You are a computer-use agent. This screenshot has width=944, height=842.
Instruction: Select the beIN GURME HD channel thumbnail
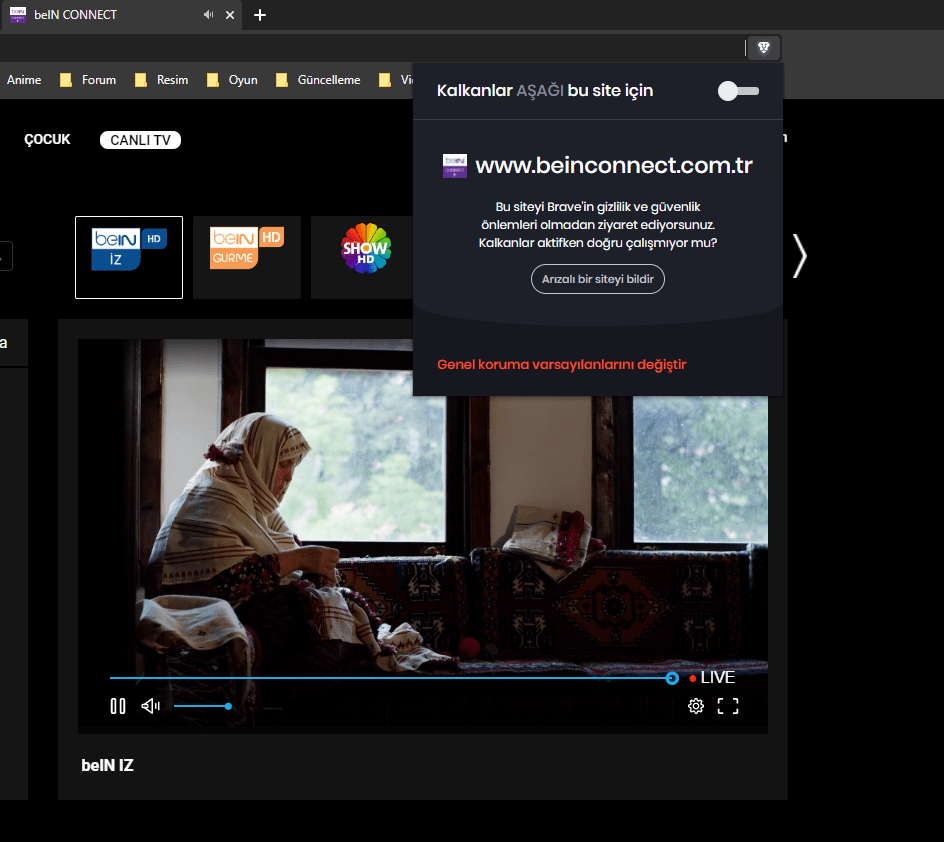coord(247,258)
